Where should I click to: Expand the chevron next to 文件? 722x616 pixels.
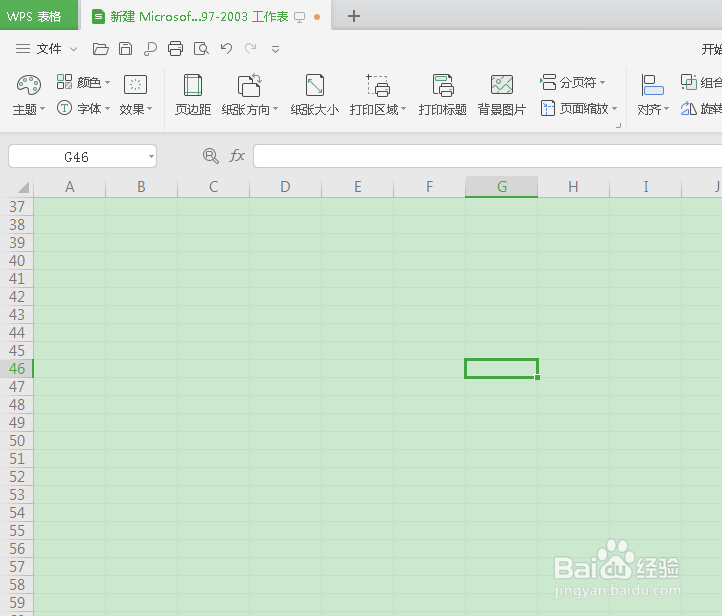click(x=74, y=49)
